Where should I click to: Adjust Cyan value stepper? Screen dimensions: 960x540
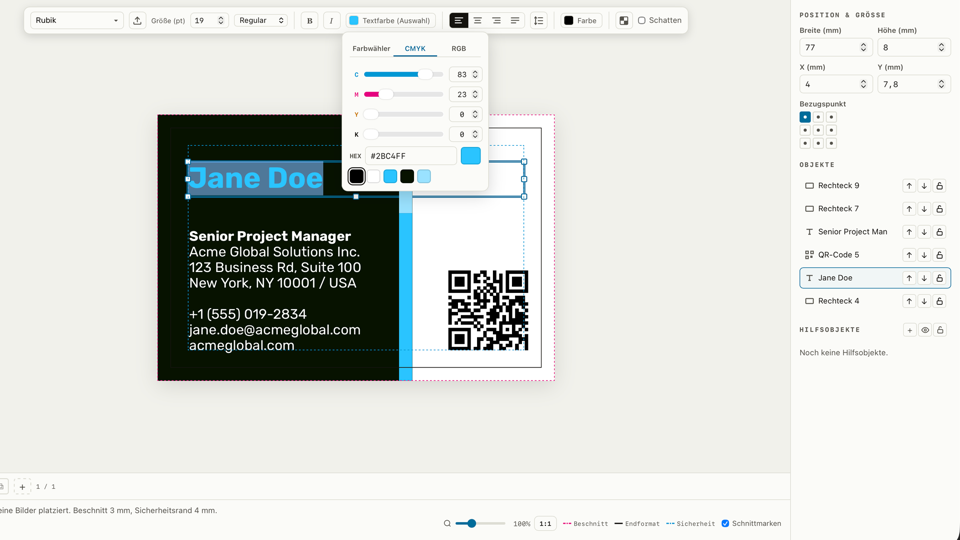(475, 74)
